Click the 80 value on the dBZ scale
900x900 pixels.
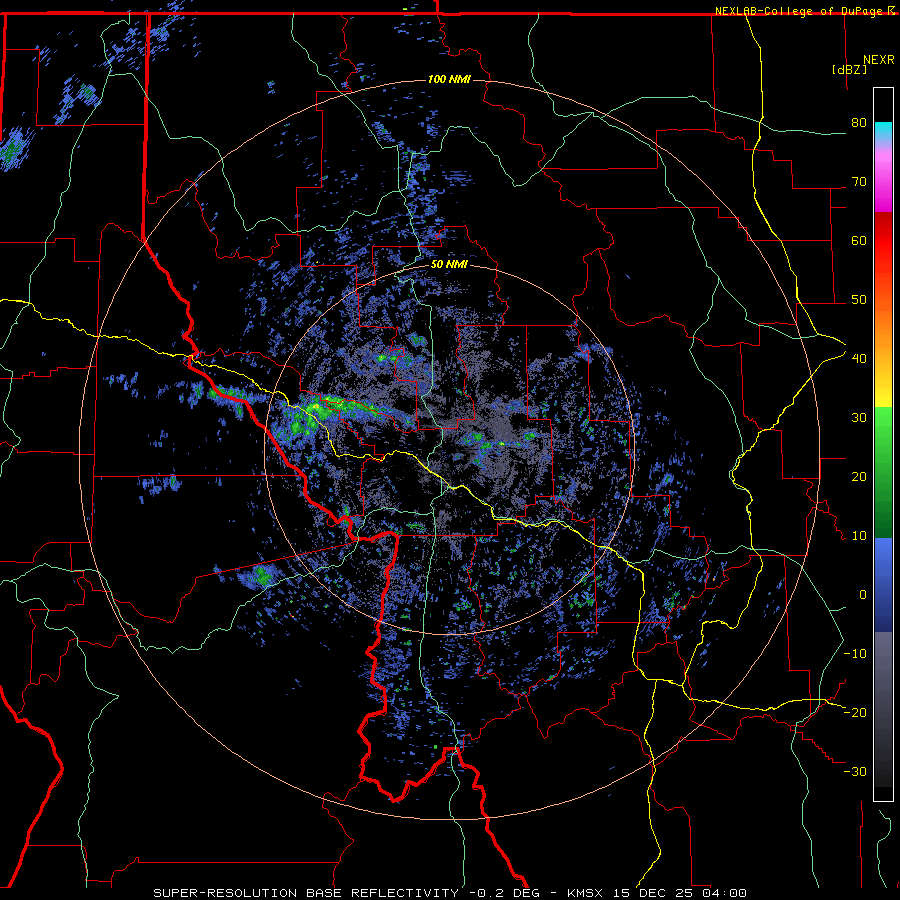coord(859,123)
